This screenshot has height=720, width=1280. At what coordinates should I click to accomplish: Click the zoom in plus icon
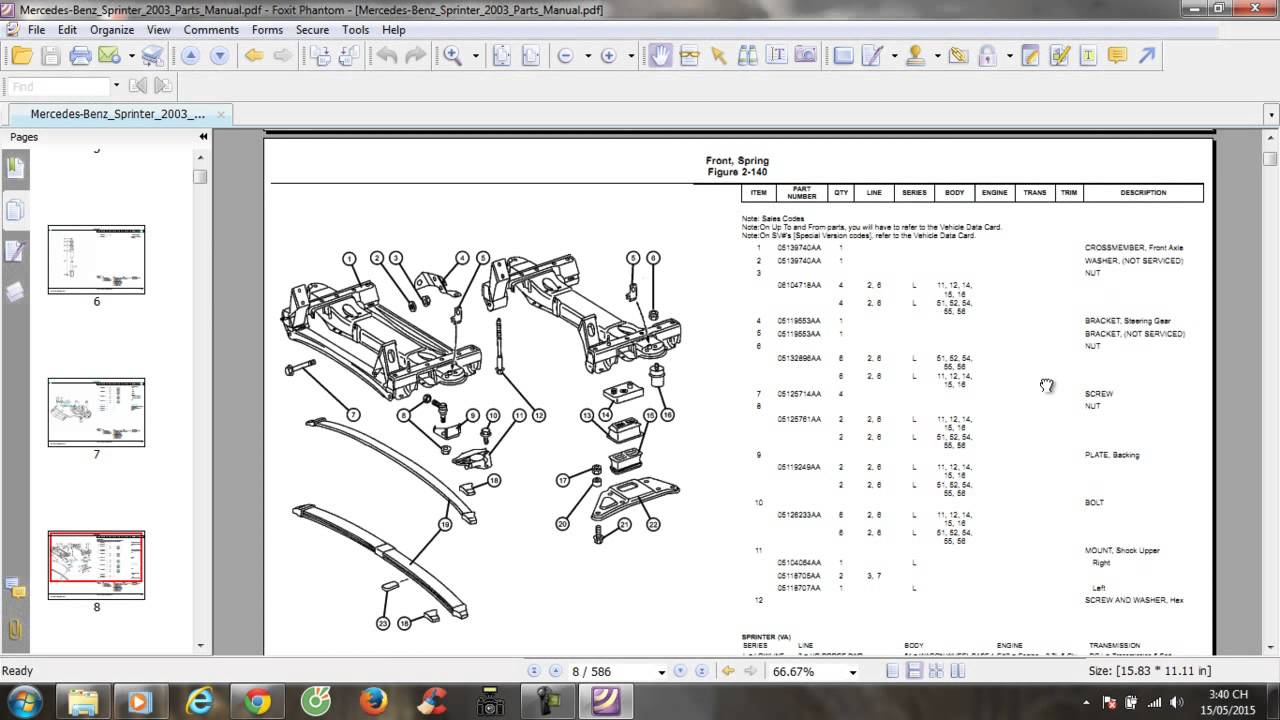(608, 56)
